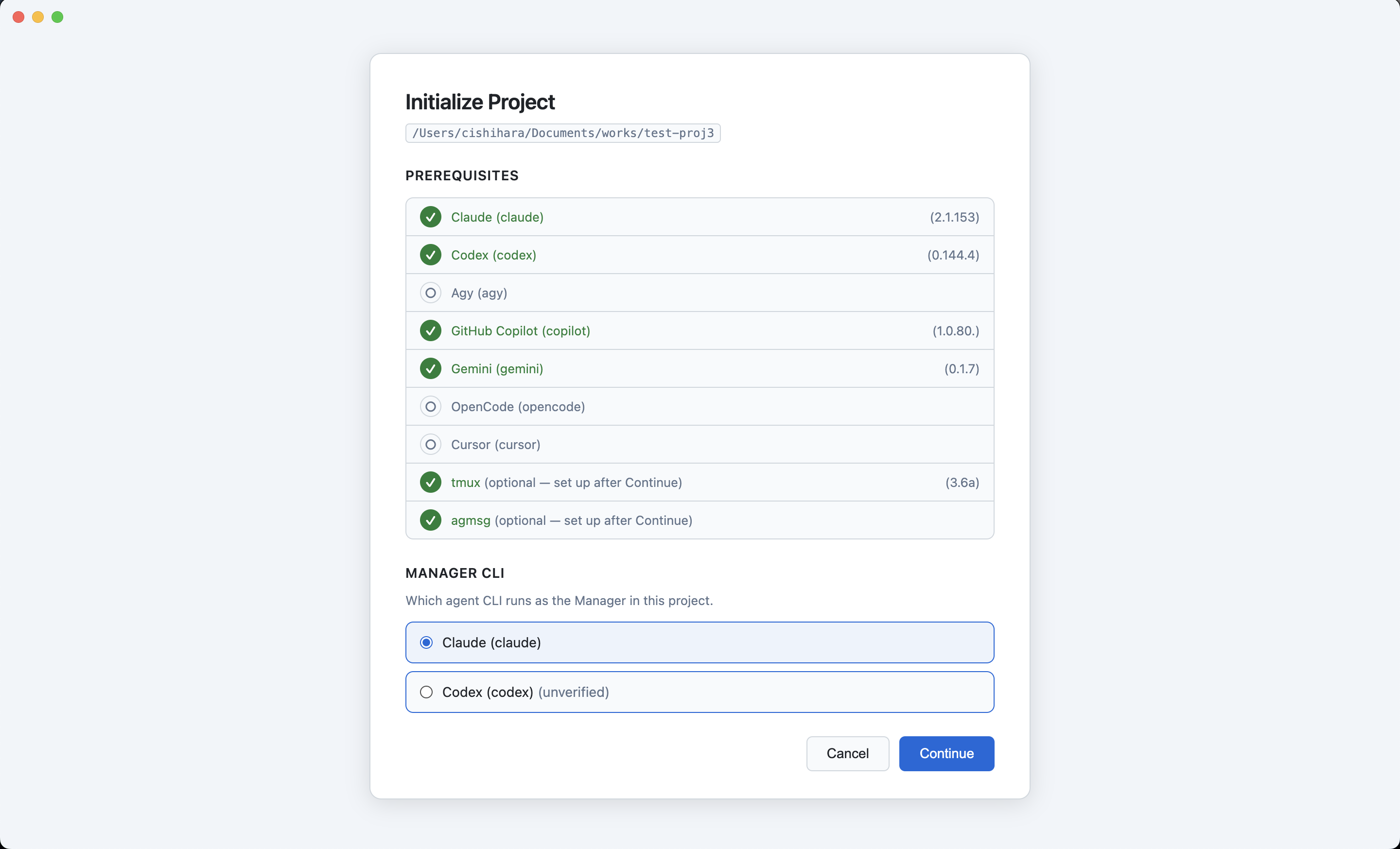Click the agmsg optional prerequisite label
1400x849 pixels.
[x=572, y=520]
